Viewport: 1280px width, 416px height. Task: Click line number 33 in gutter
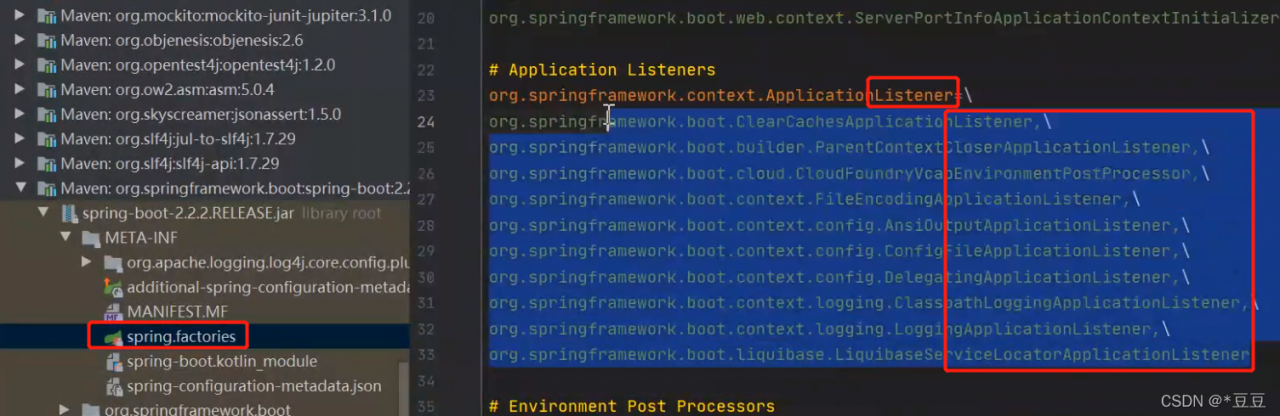pos(426,355)
